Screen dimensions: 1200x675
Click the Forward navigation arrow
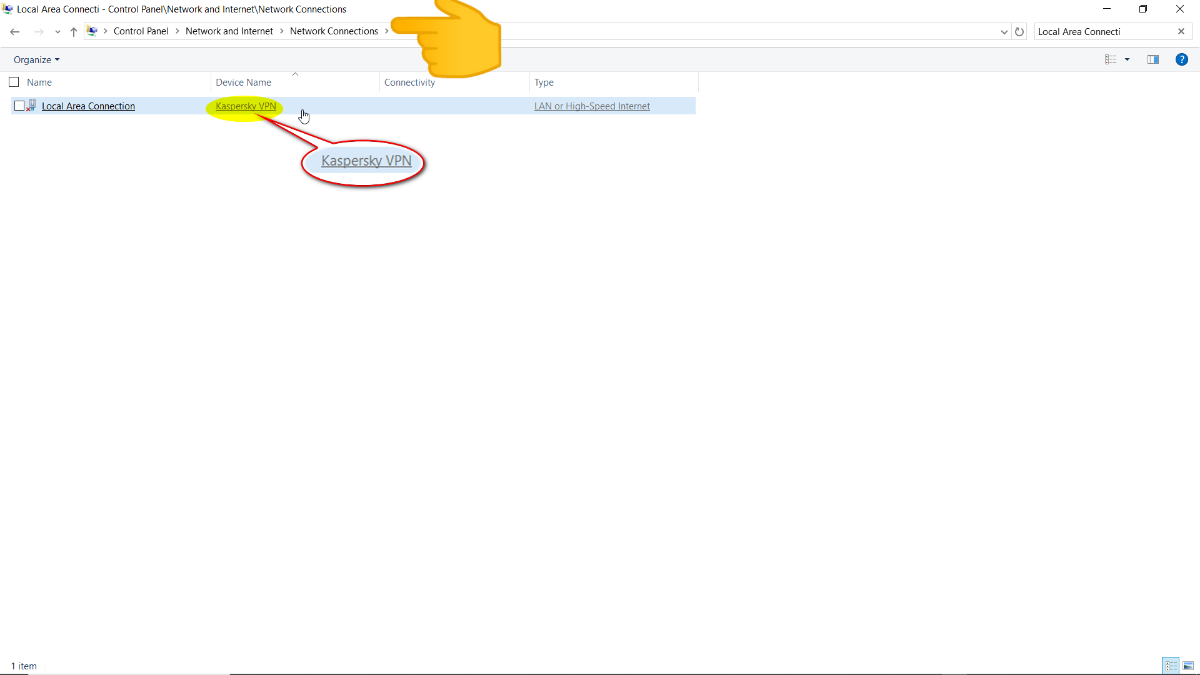point(39,31)
